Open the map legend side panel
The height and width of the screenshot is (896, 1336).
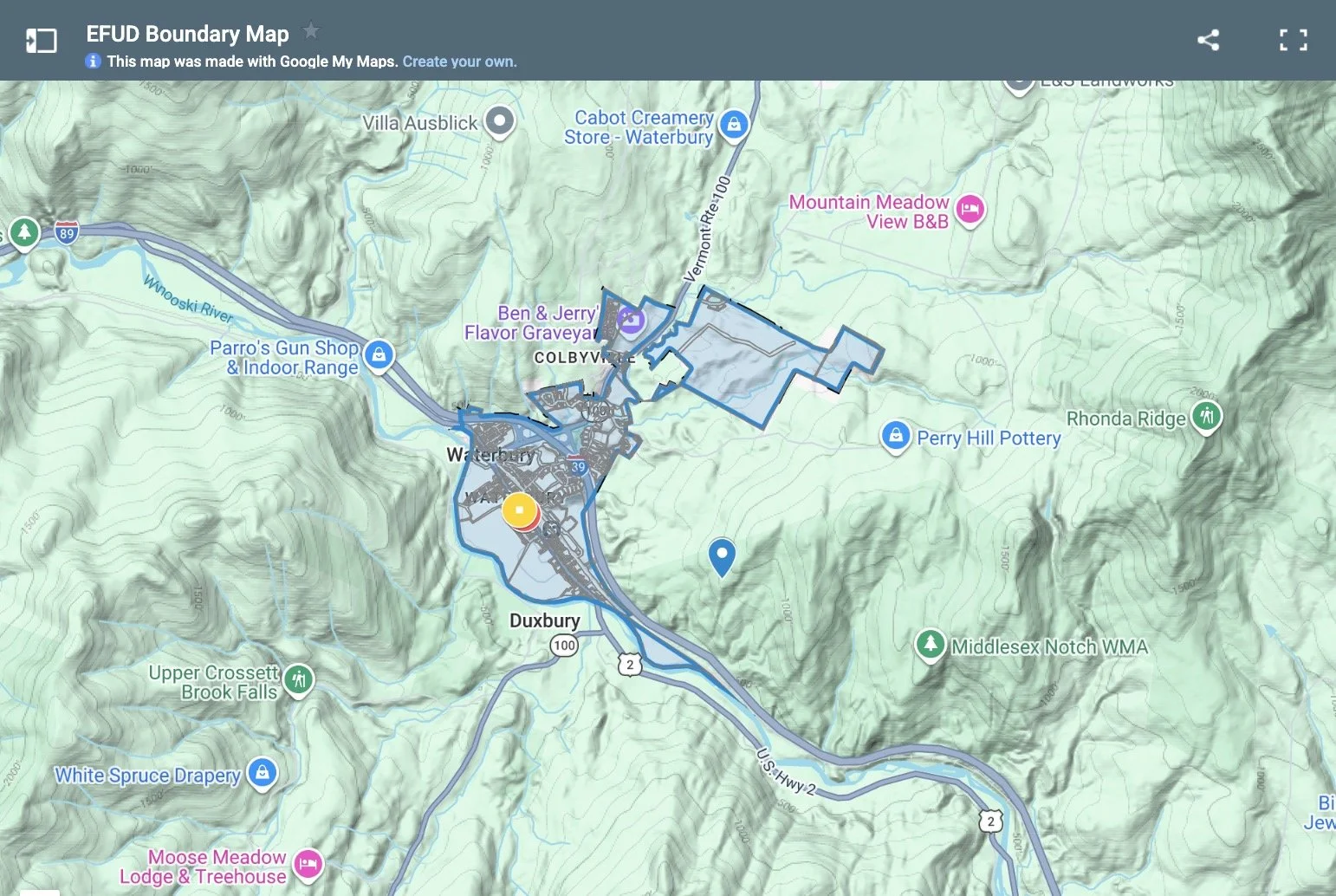click(x=41, y=41)
